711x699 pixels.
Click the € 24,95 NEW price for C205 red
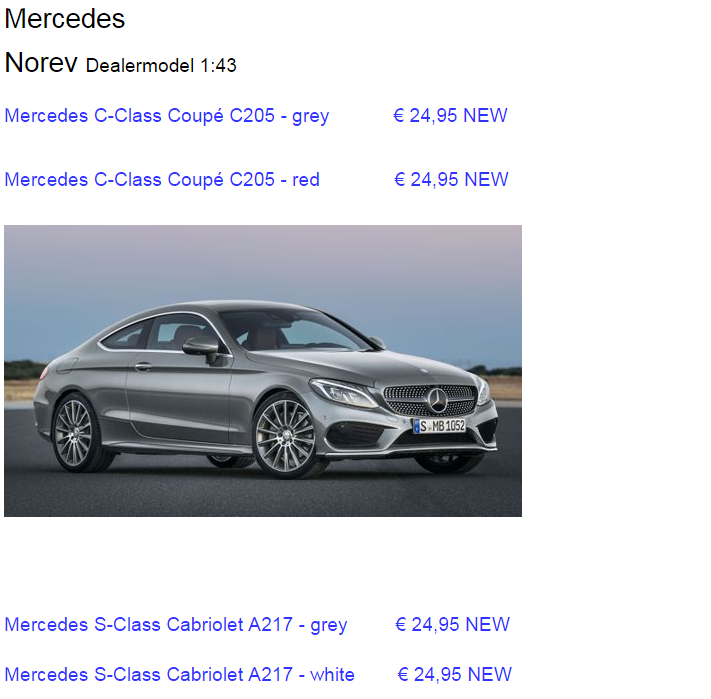451,180
